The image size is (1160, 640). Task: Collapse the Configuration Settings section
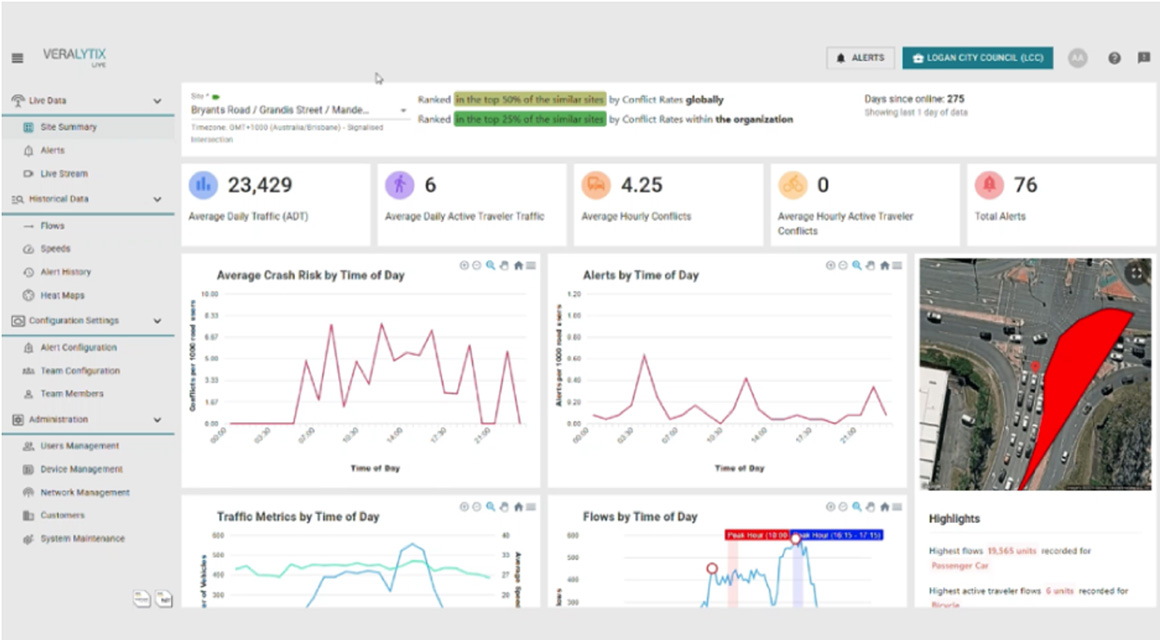pos(157,321)
